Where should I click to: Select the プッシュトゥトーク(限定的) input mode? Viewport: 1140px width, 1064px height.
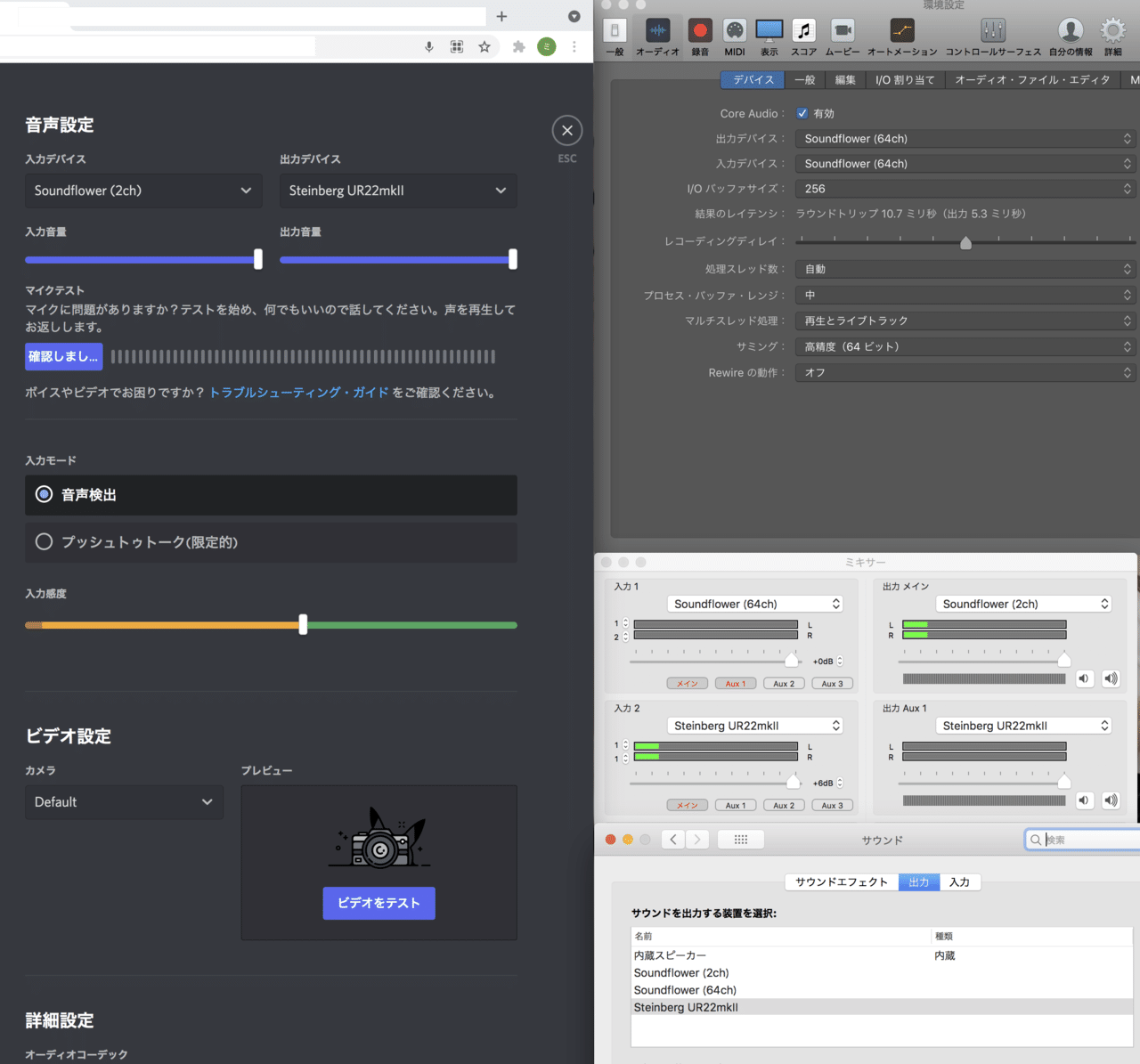coord(271,542)
